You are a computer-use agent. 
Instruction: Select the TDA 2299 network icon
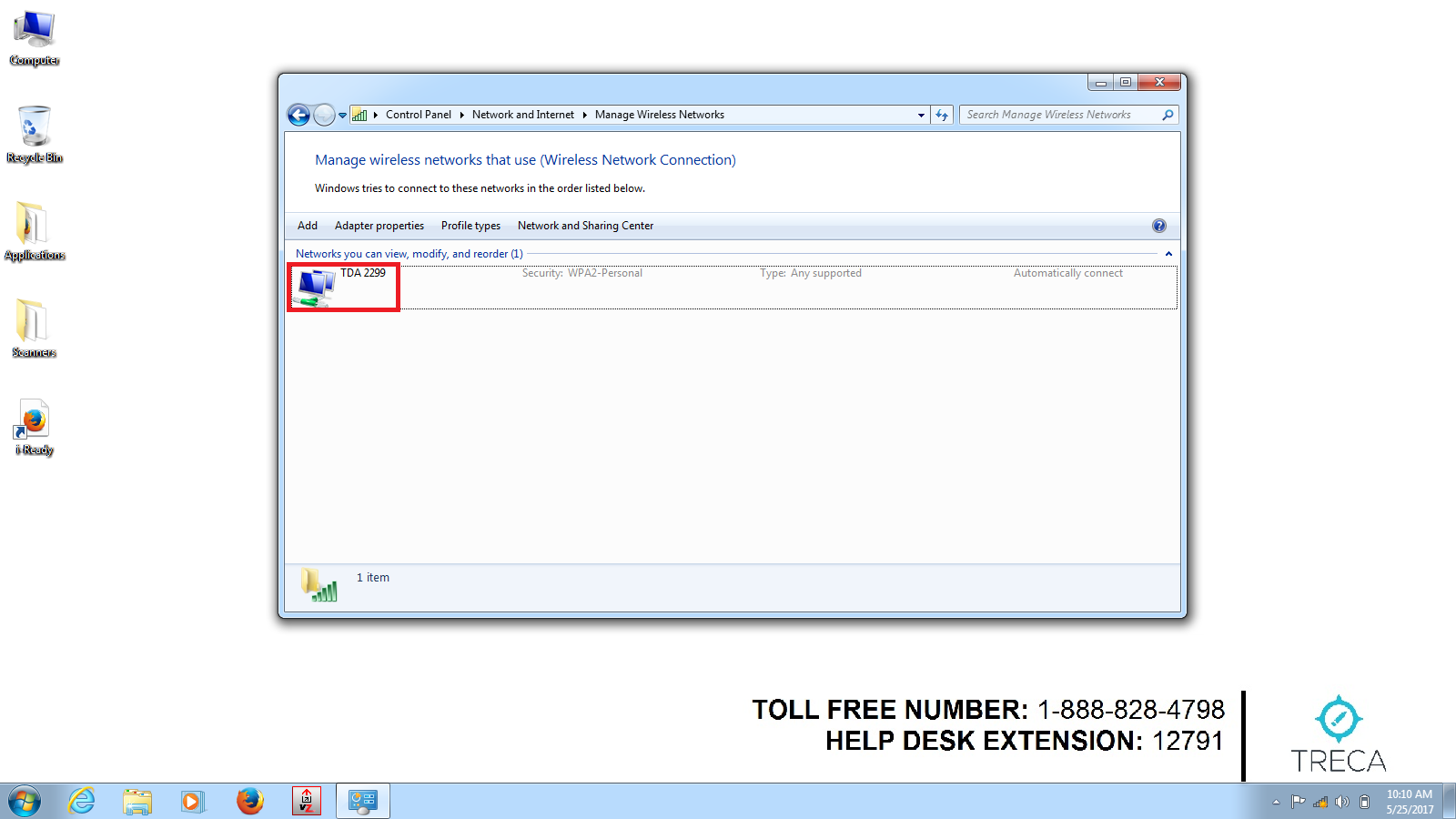coord(315,288)
